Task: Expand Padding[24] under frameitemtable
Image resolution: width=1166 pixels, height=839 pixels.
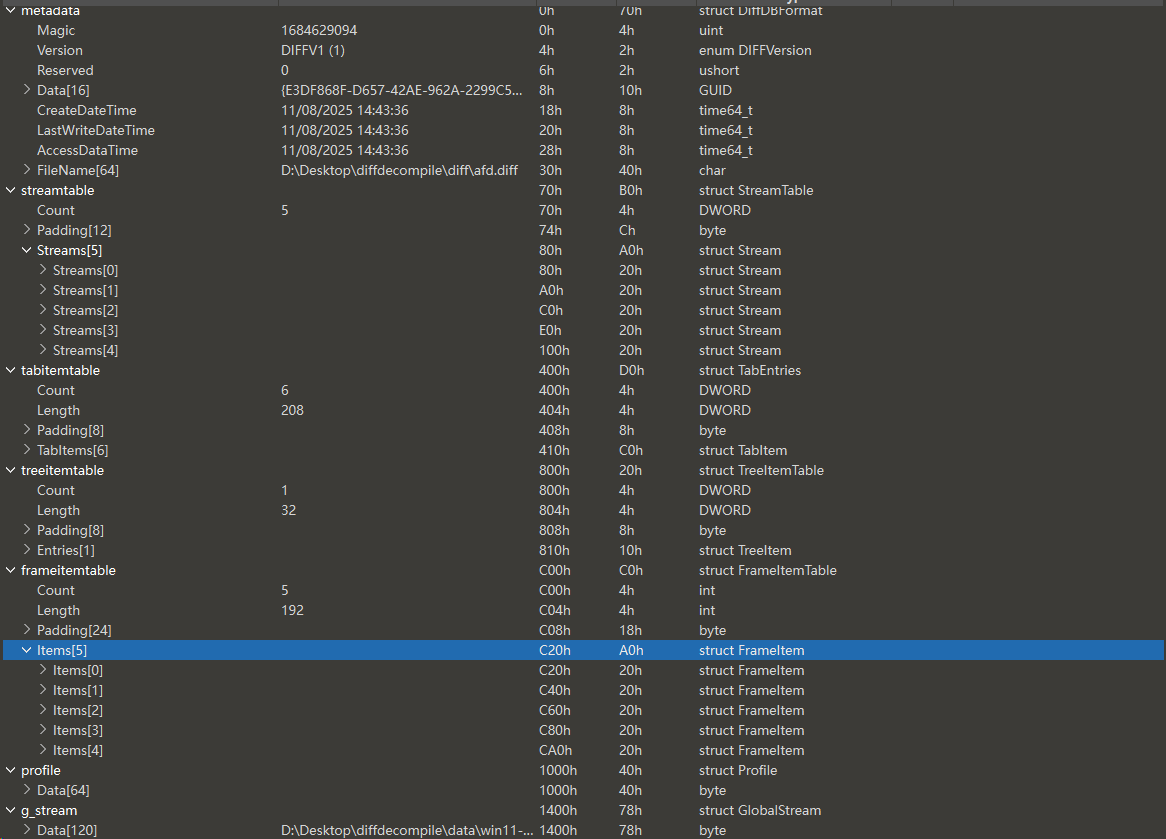Action: [x=27, y=630]
